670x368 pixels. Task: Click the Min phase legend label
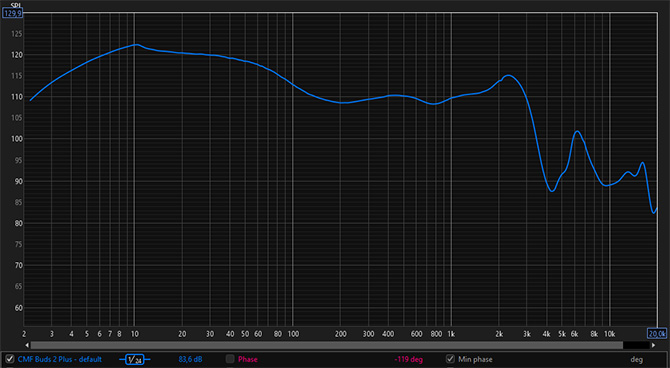(x=475, y=359)
